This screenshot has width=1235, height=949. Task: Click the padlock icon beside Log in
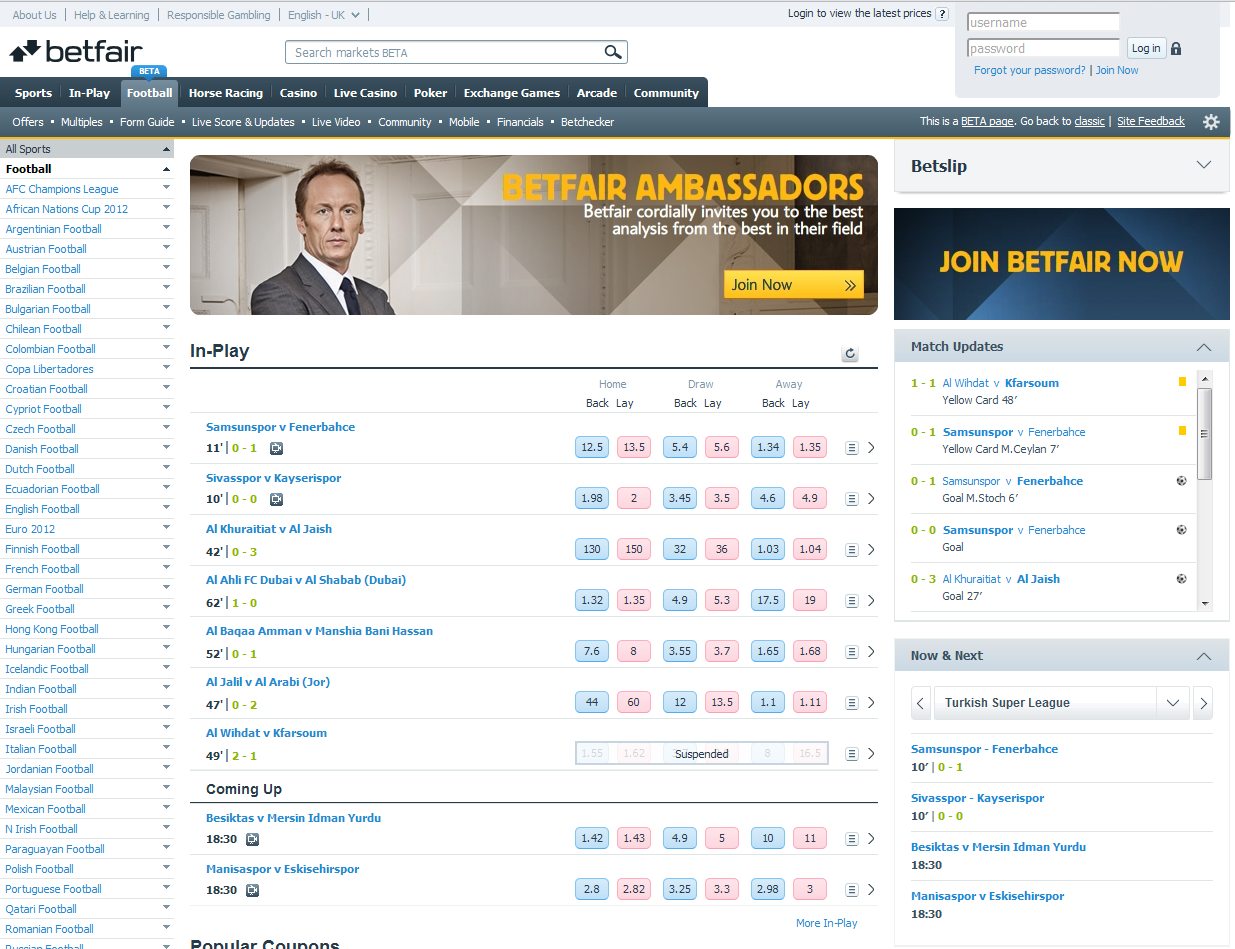[1176, 48]
